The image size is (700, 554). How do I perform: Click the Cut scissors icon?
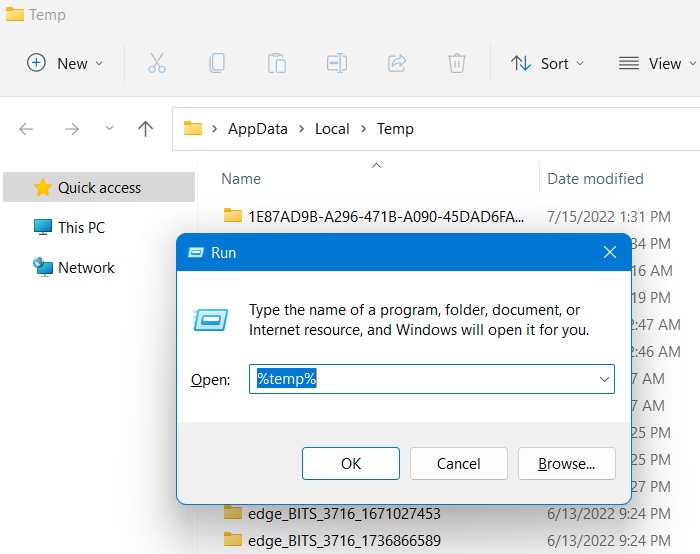pos(157,63)
